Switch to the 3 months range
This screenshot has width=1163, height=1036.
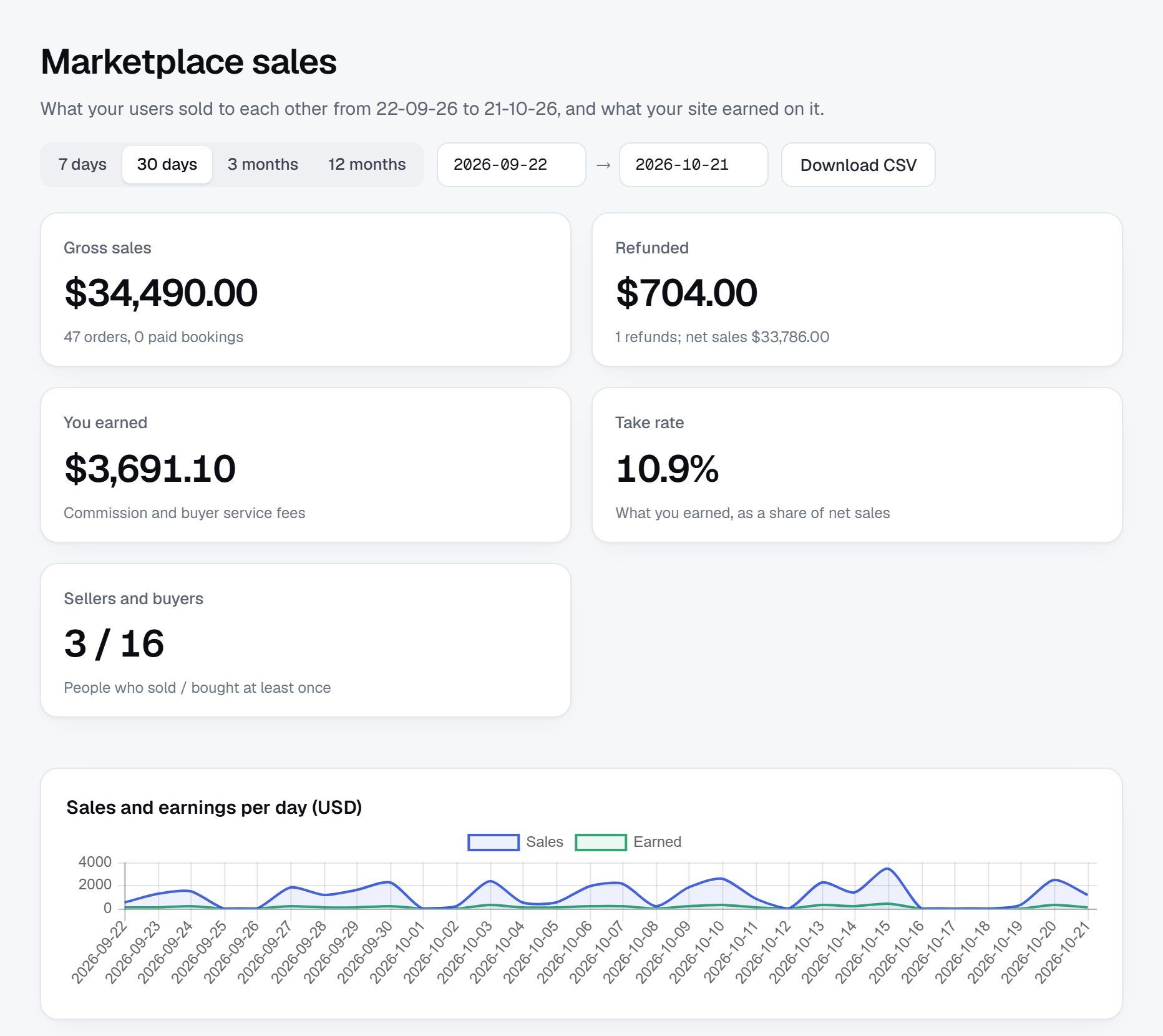(x=263, y=165)
